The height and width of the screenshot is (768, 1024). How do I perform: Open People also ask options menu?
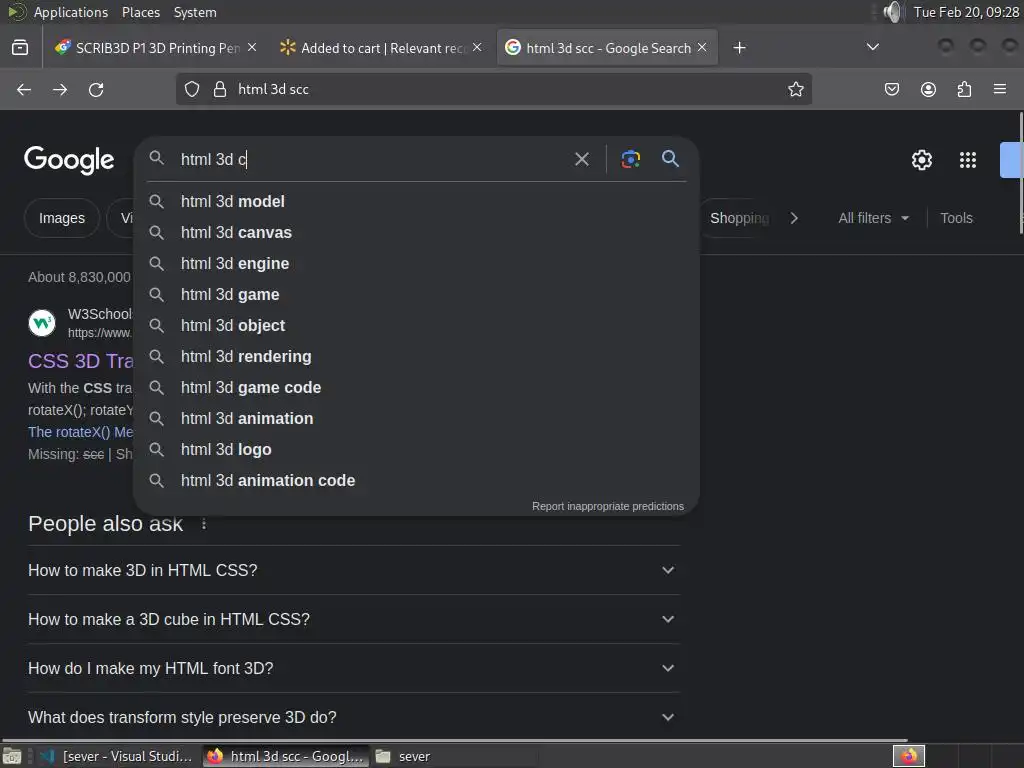click(204, 524)
